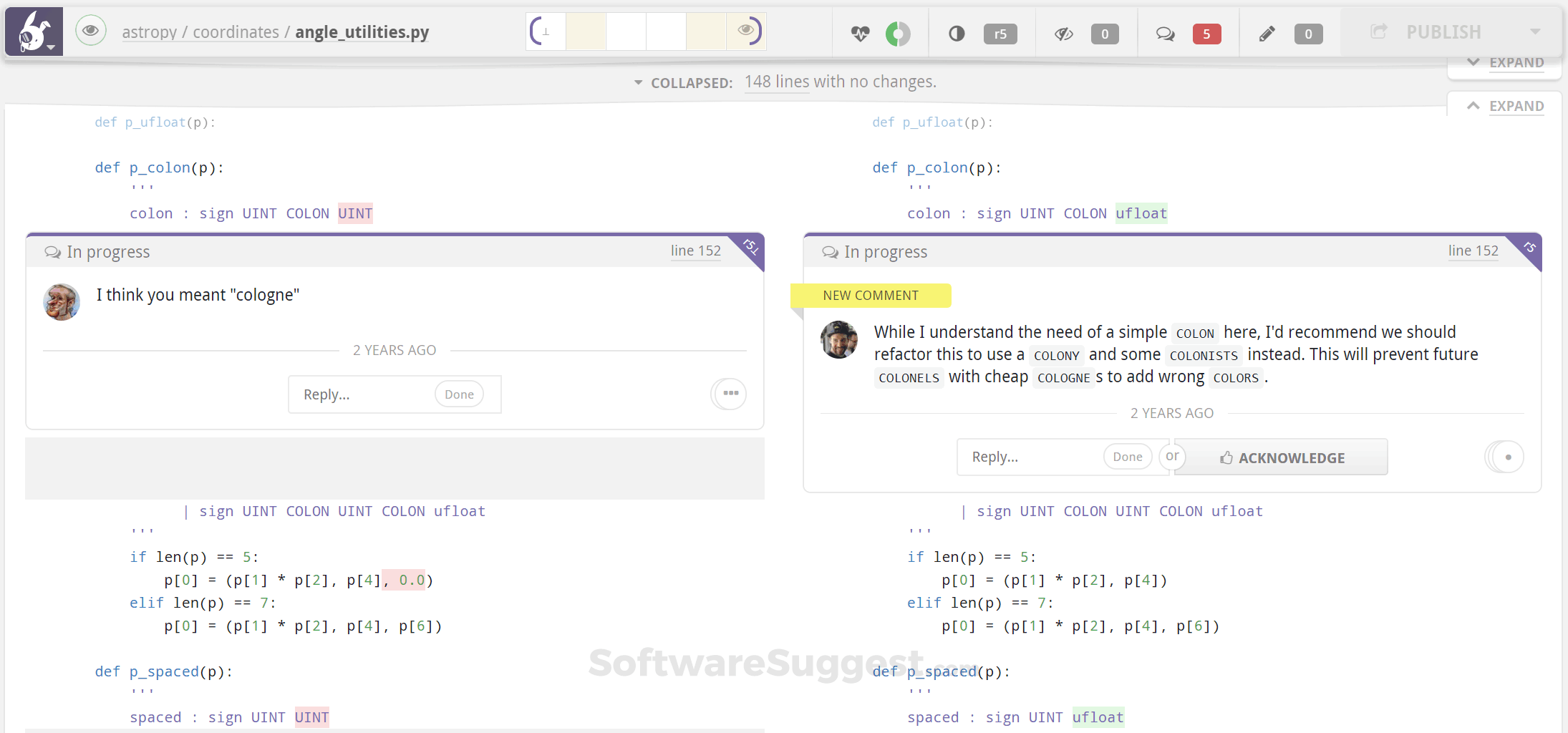Screen dimensions: 1568x733
Task: Click the heartbeat activity icon
Action: 859,33
